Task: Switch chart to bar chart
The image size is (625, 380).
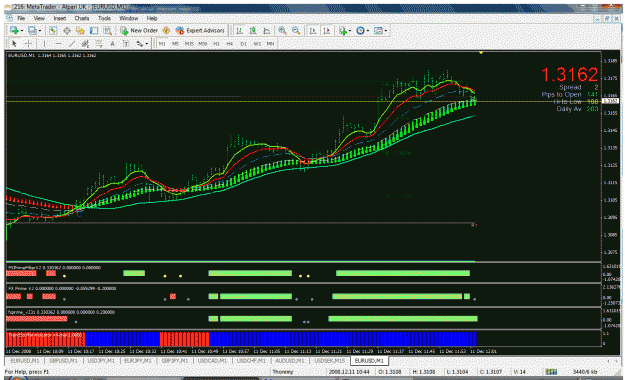Action: 240,30
